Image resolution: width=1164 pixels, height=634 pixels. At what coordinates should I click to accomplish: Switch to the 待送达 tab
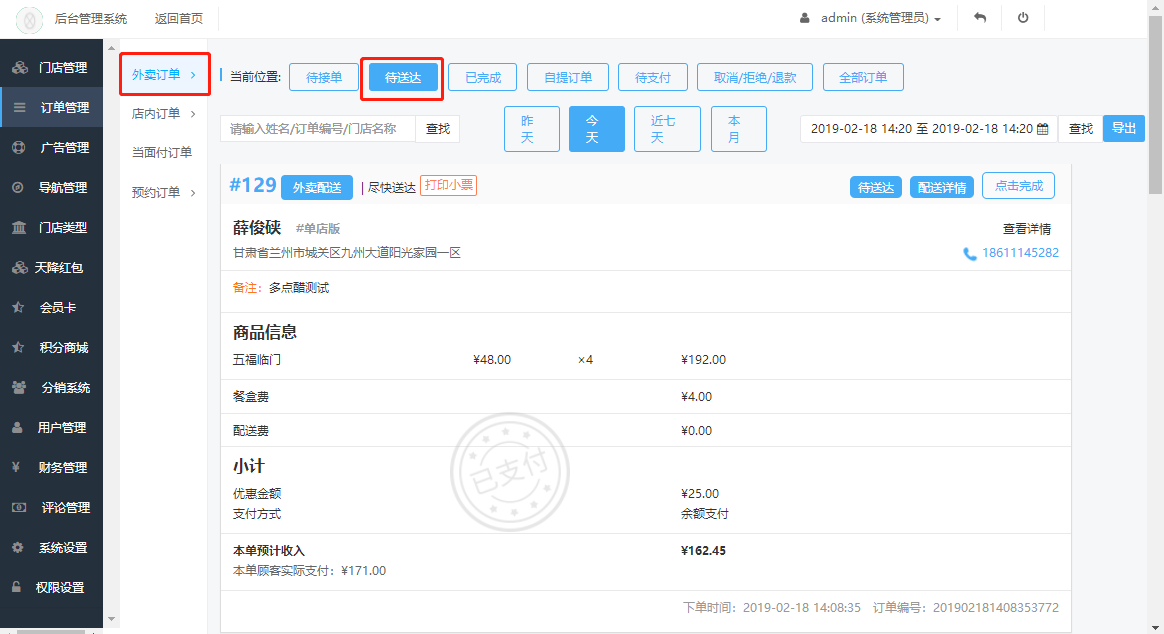402,77
